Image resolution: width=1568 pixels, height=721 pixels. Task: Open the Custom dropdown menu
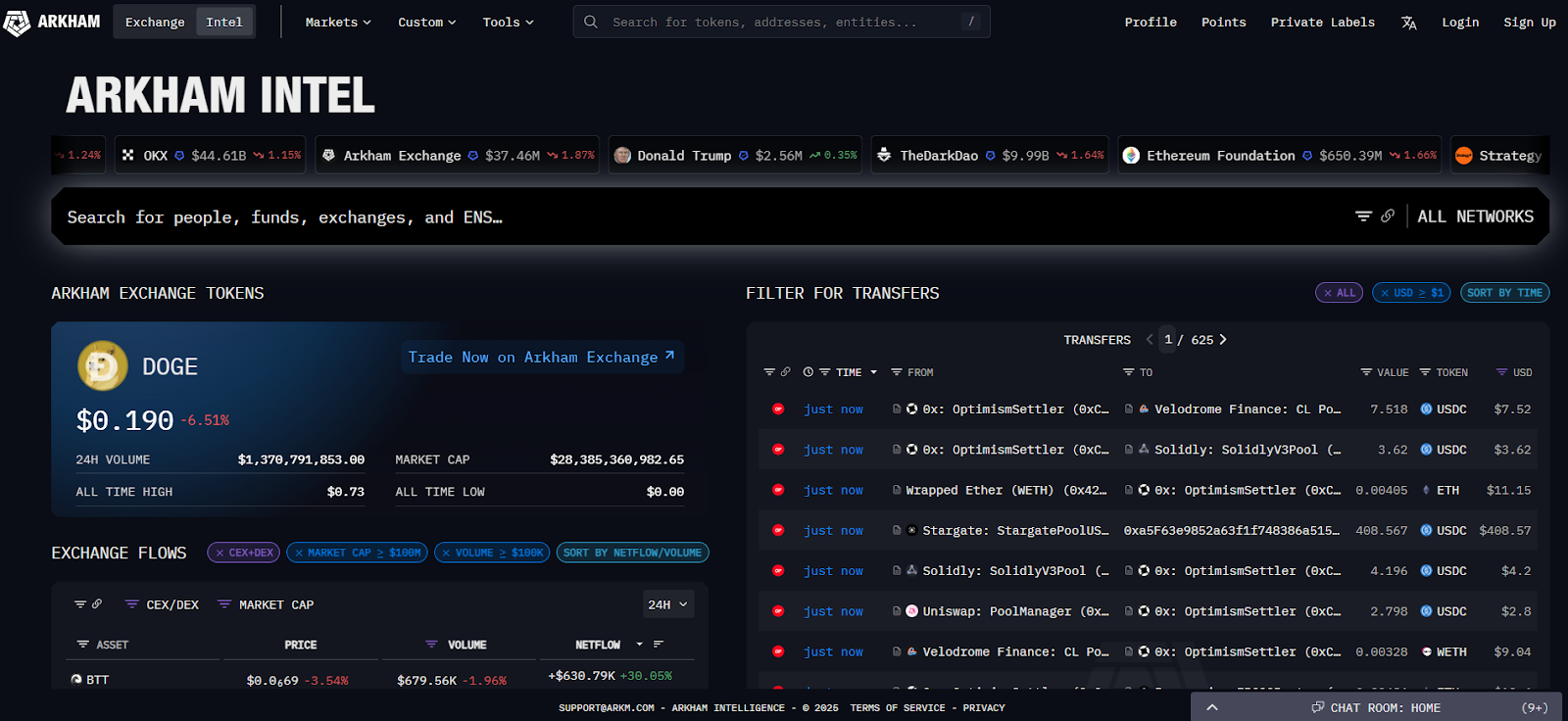426,22
